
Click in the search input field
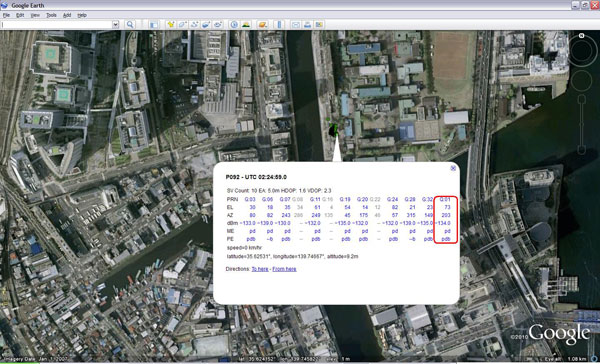[57, 24]
